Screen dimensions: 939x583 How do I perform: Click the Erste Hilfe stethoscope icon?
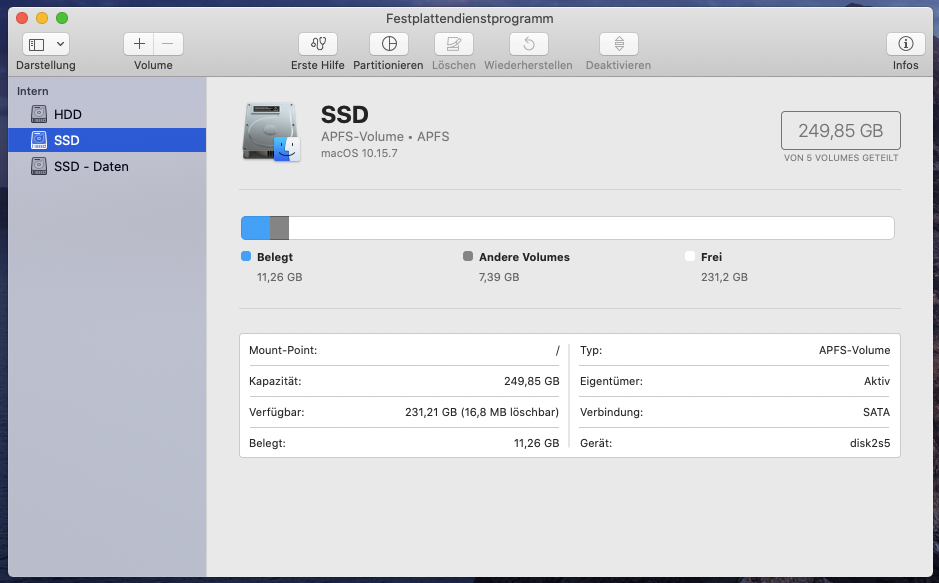(x=318, y=44)
